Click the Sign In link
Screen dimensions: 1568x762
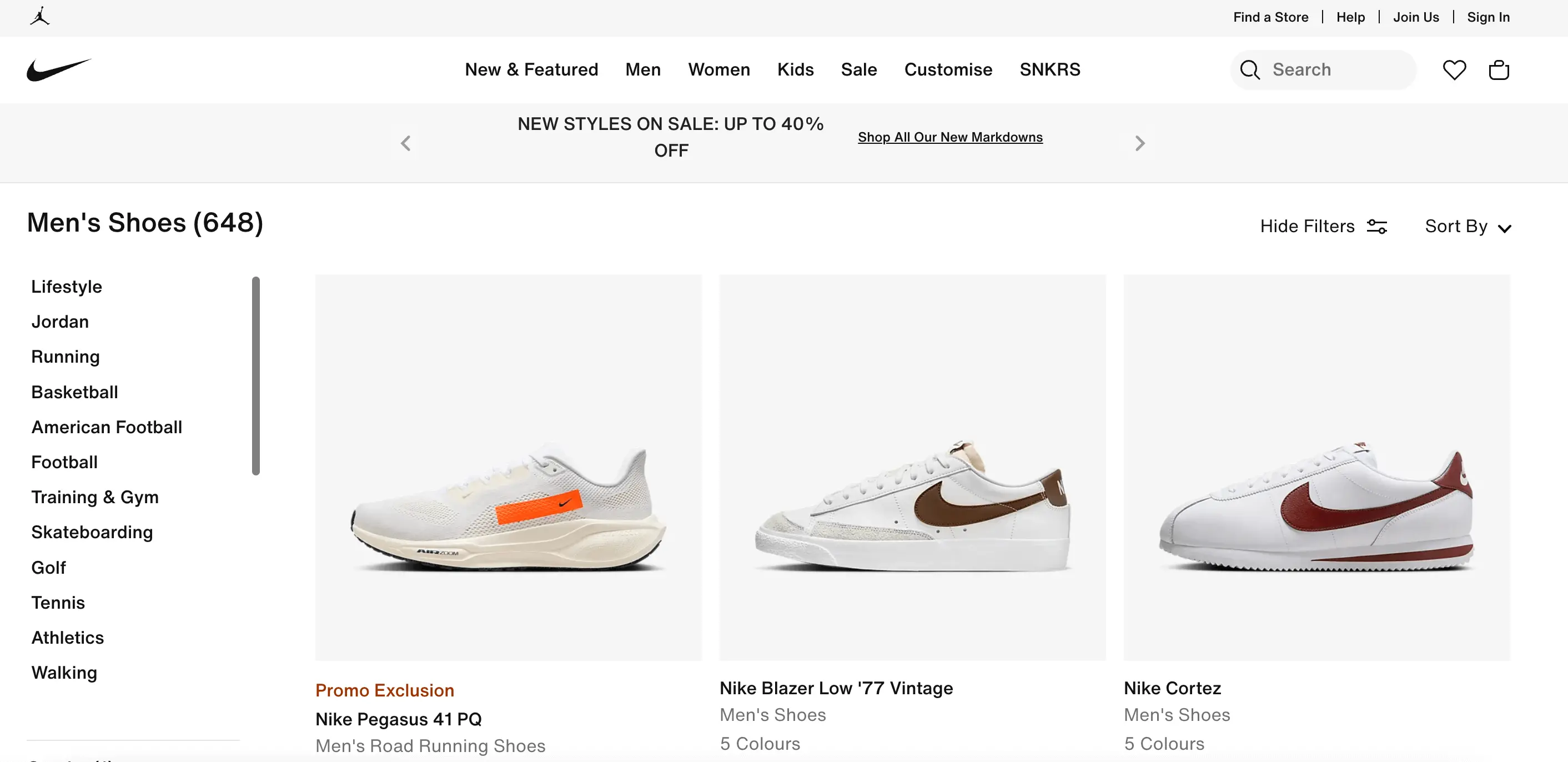click(1487, 17)
